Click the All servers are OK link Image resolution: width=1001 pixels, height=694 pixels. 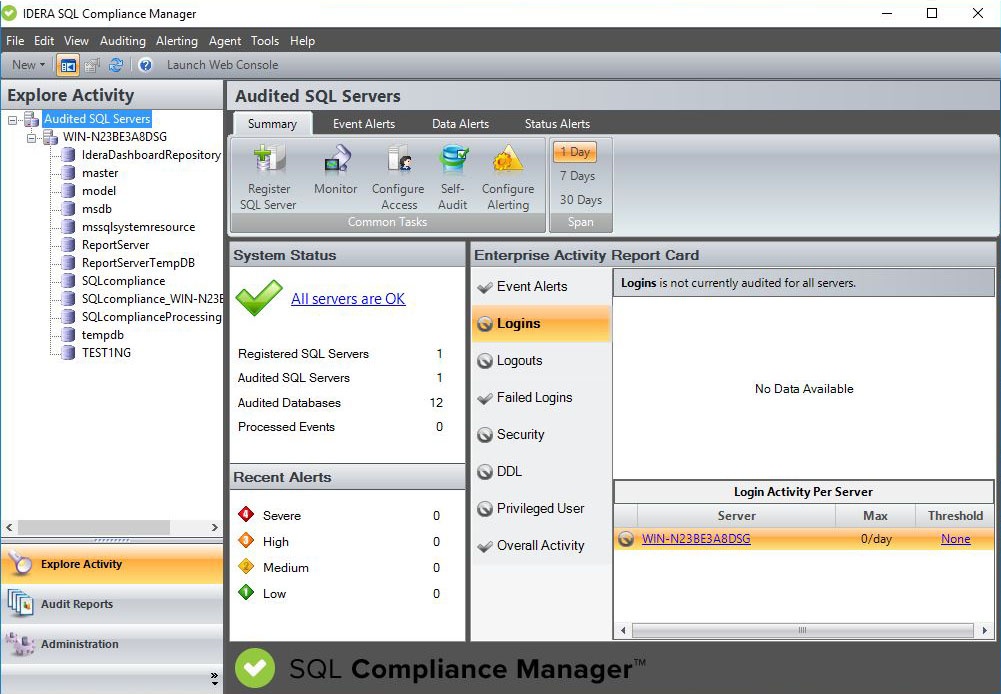(348, 298)
